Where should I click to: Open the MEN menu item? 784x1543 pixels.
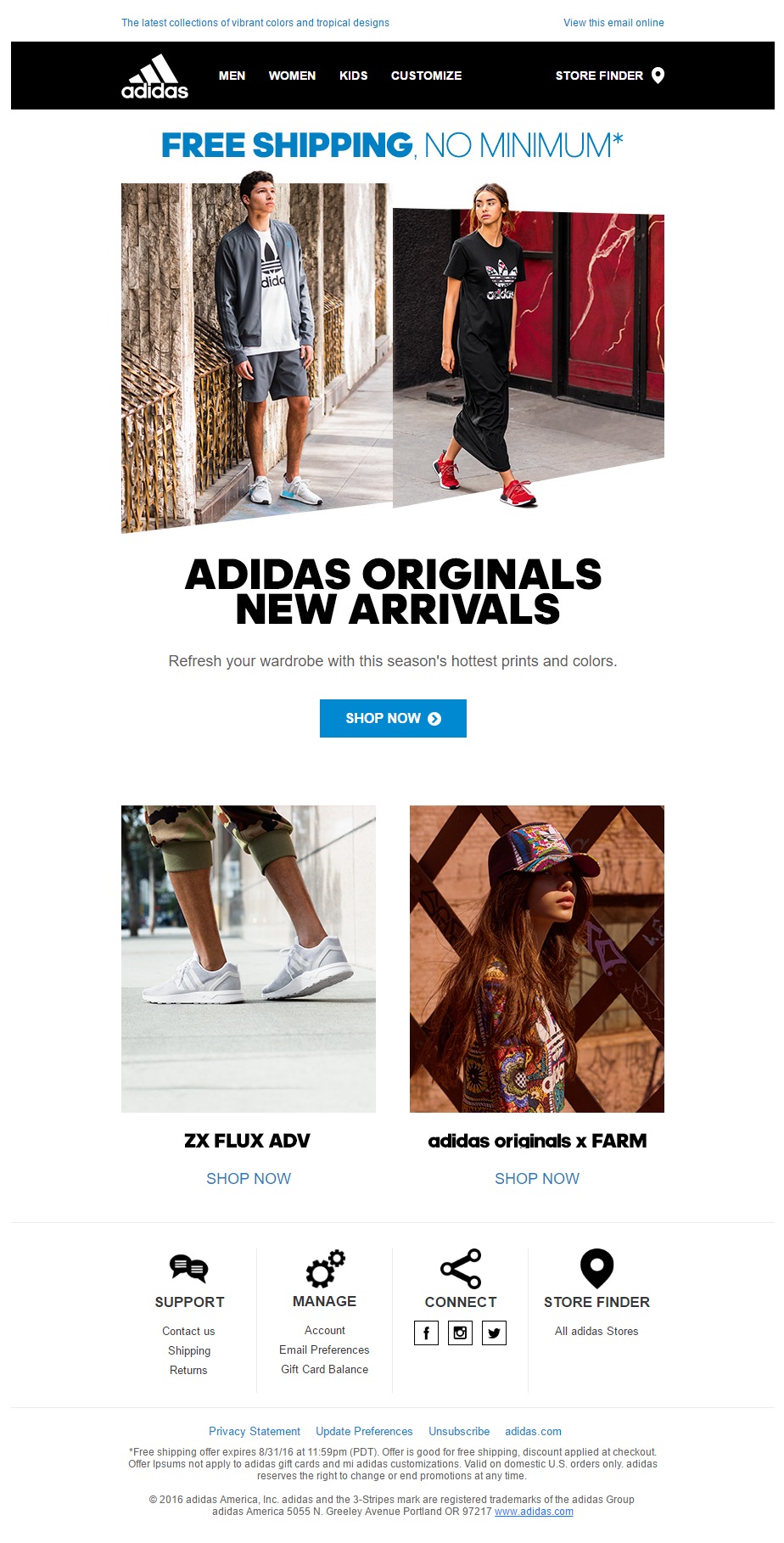click(232, 76)
